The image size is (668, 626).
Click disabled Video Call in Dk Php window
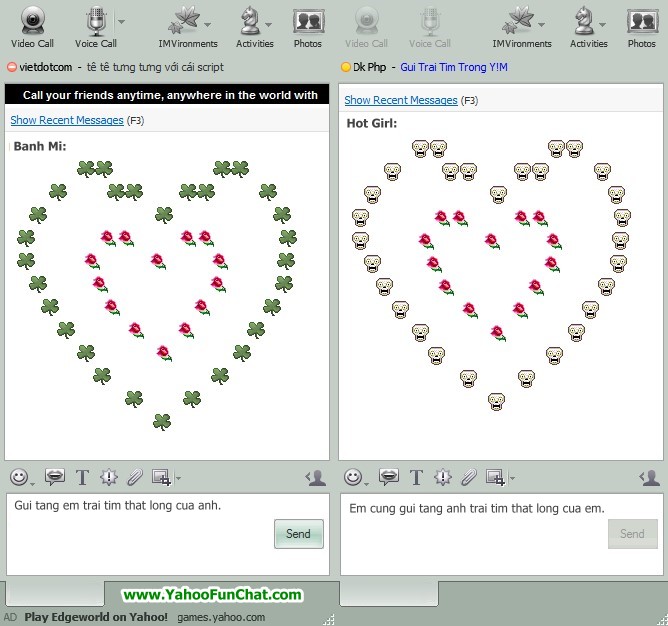coord(366,26)
